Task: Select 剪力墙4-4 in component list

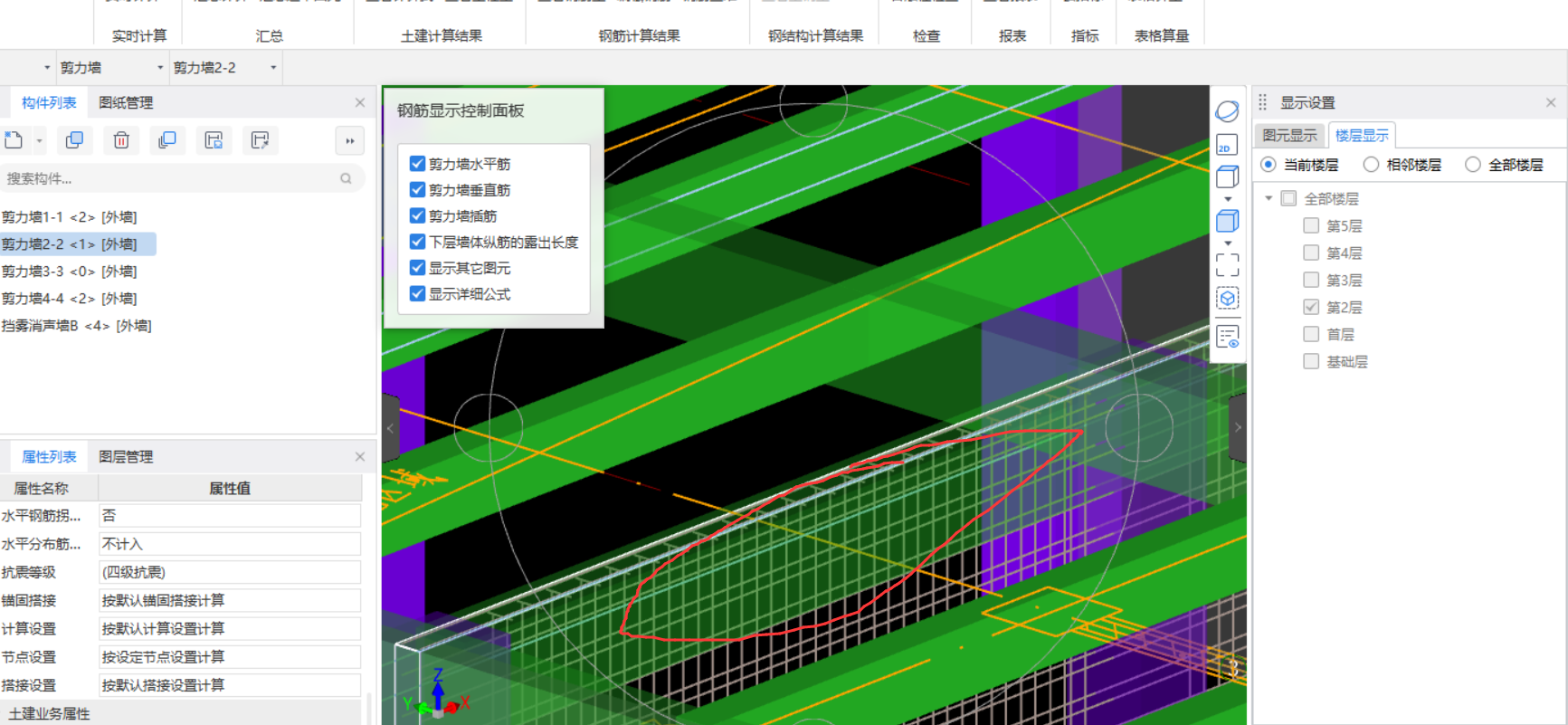Action: coord(69,299)
